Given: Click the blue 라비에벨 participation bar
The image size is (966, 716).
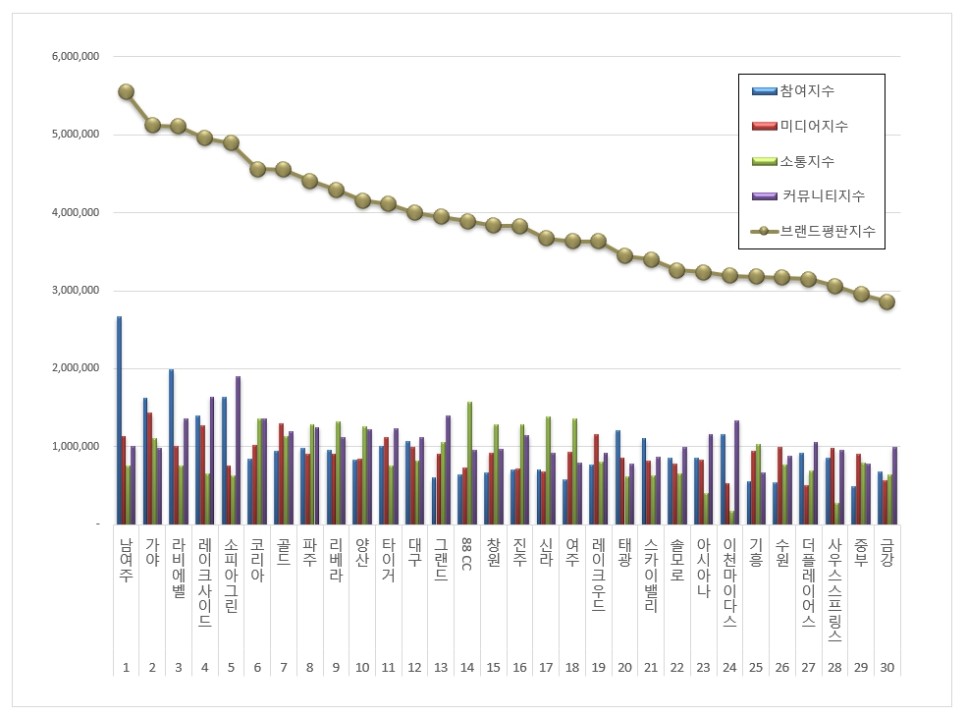Looking at the screenshot, I should 172,447.
